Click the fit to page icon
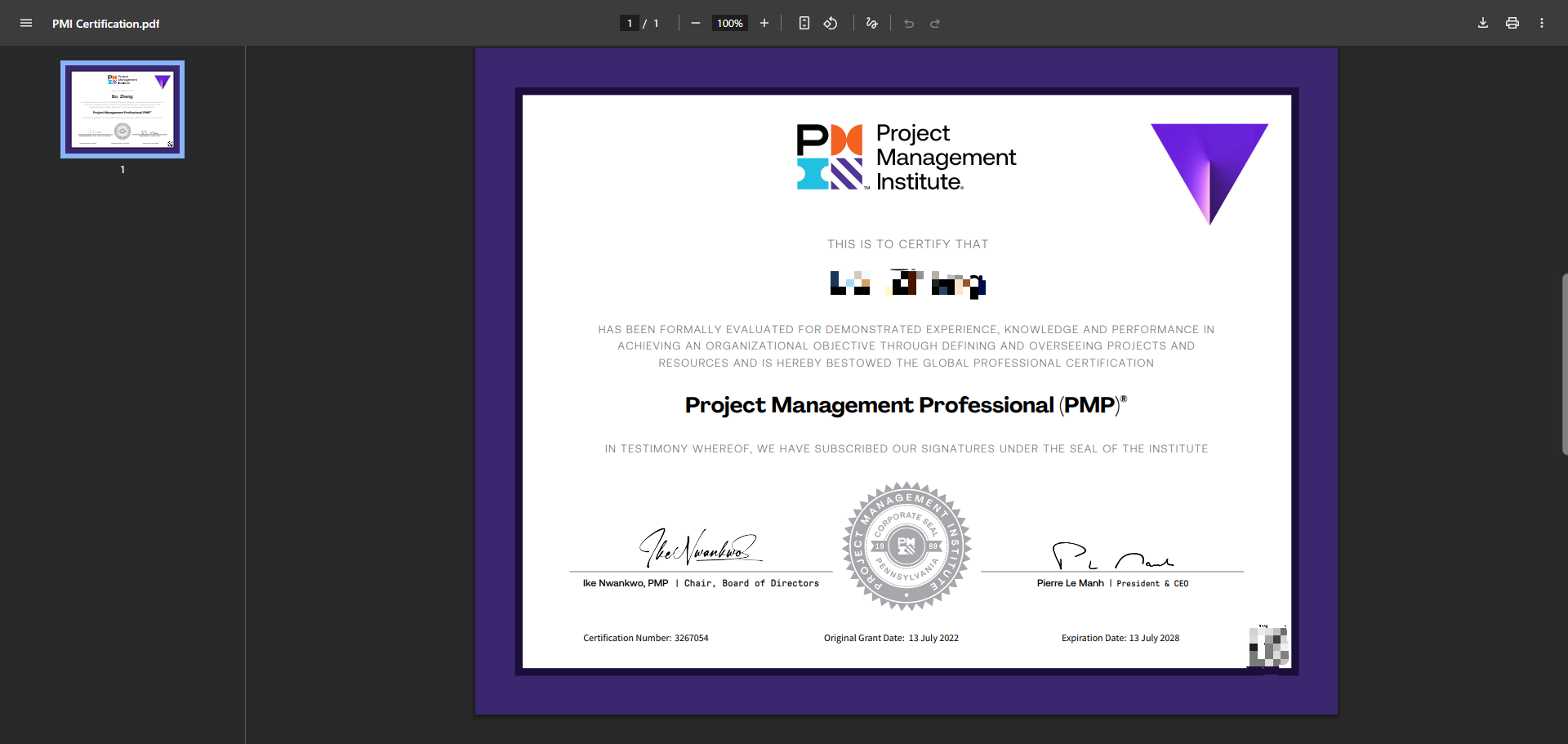Viewport: 1568px width, 744px height. [804, 23]
